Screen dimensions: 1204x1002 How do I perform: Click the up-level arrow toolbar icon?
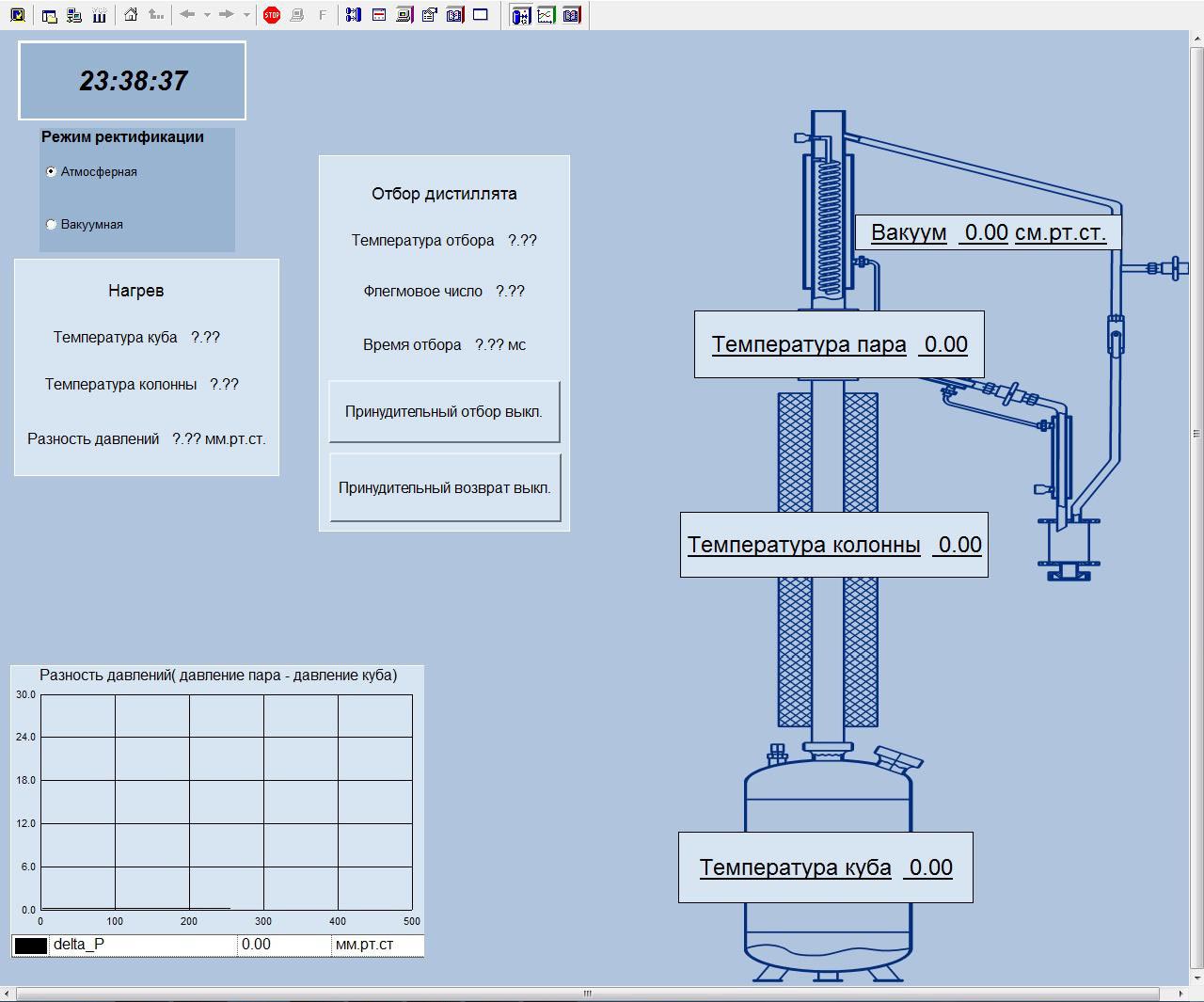155,15
